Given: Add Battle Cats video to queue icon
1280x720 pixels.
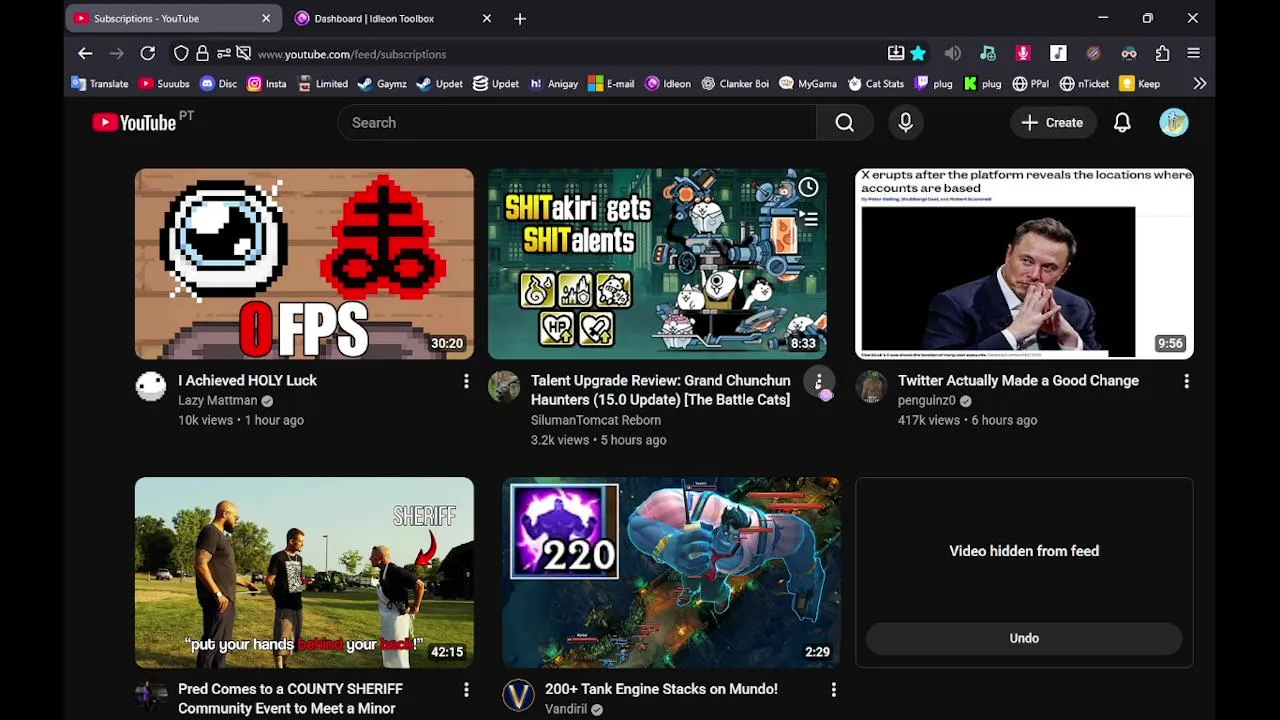Looking at the screenshot, I should click(808, 219).
